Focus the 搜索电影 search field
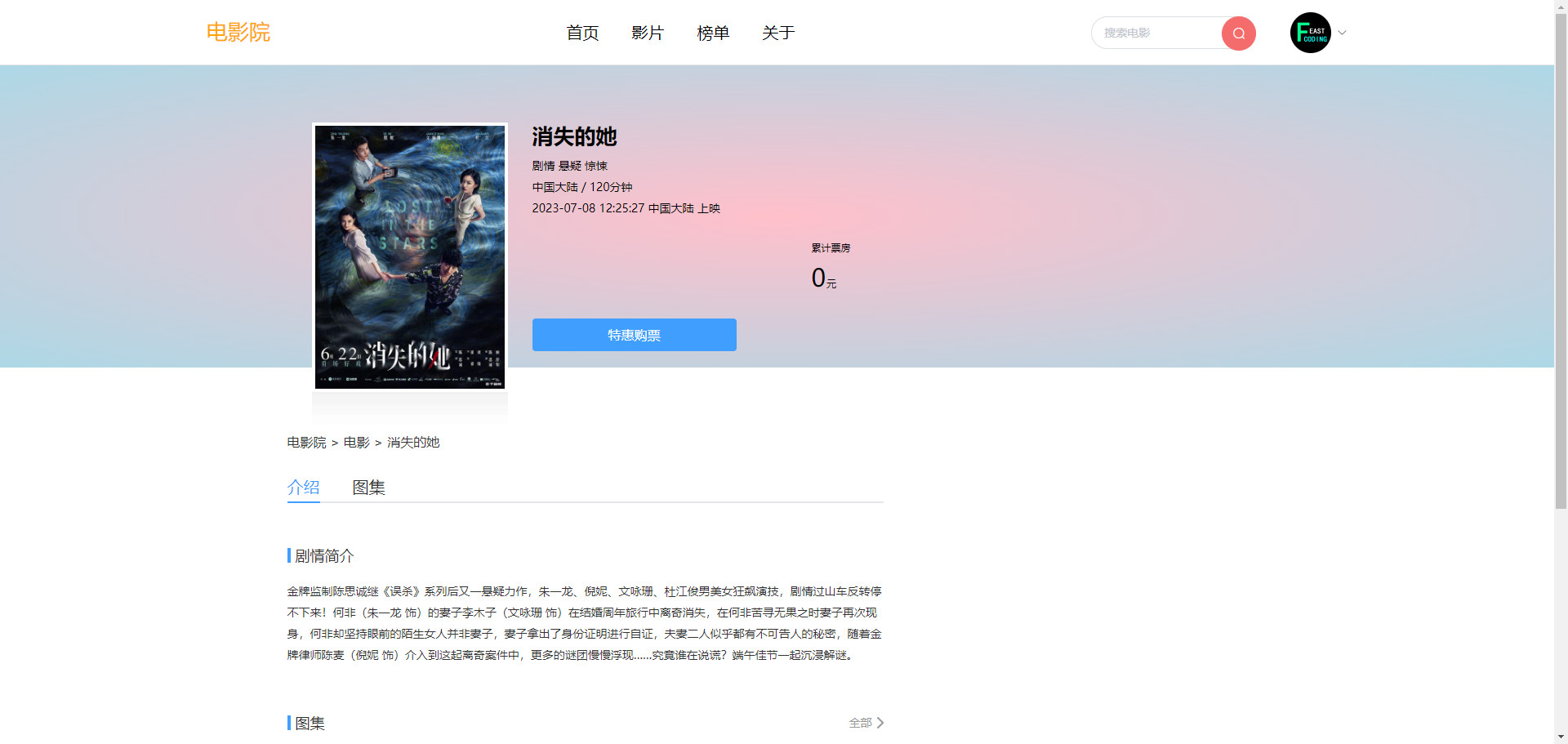The height and width of the screenshot is (744, 1568). [1156, 33]
